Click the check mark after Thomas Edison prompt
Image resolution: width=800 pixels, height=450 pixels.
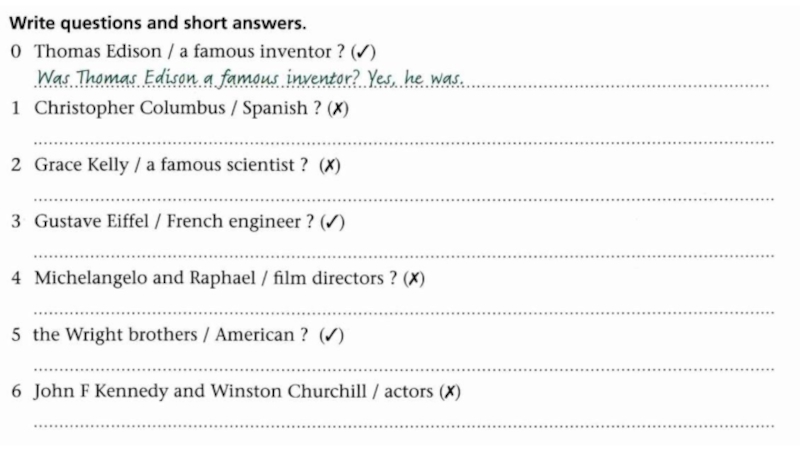click(365, 52)
